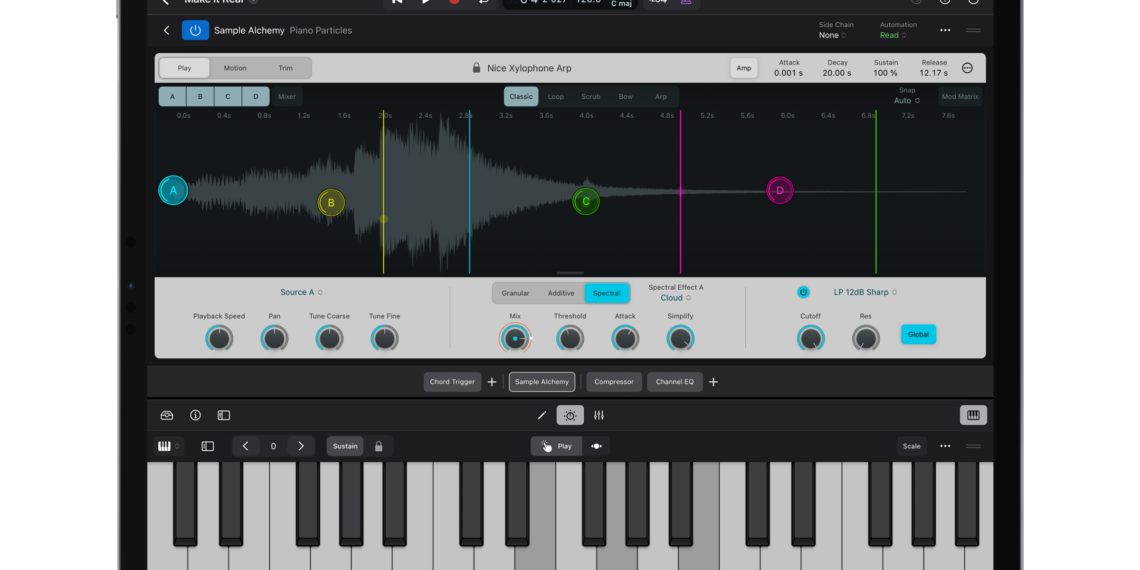This screenshot has width=1140, height=570.
Task: Click the sustain lock icon
Action: point(378,446)
